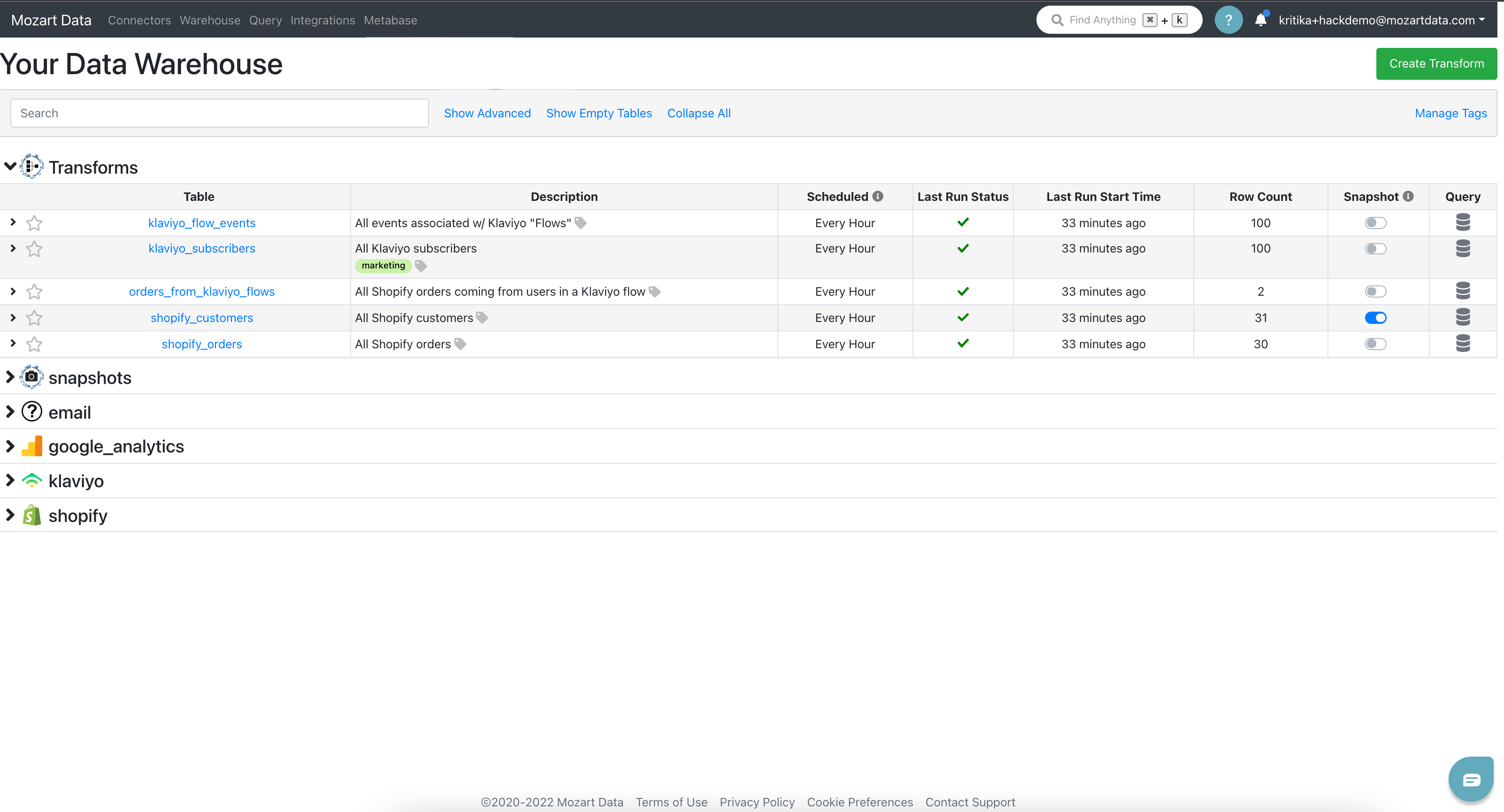Open the Metabase menu
The height and width of the screenshot is (812, 1504).
click(x=390, y=20)
